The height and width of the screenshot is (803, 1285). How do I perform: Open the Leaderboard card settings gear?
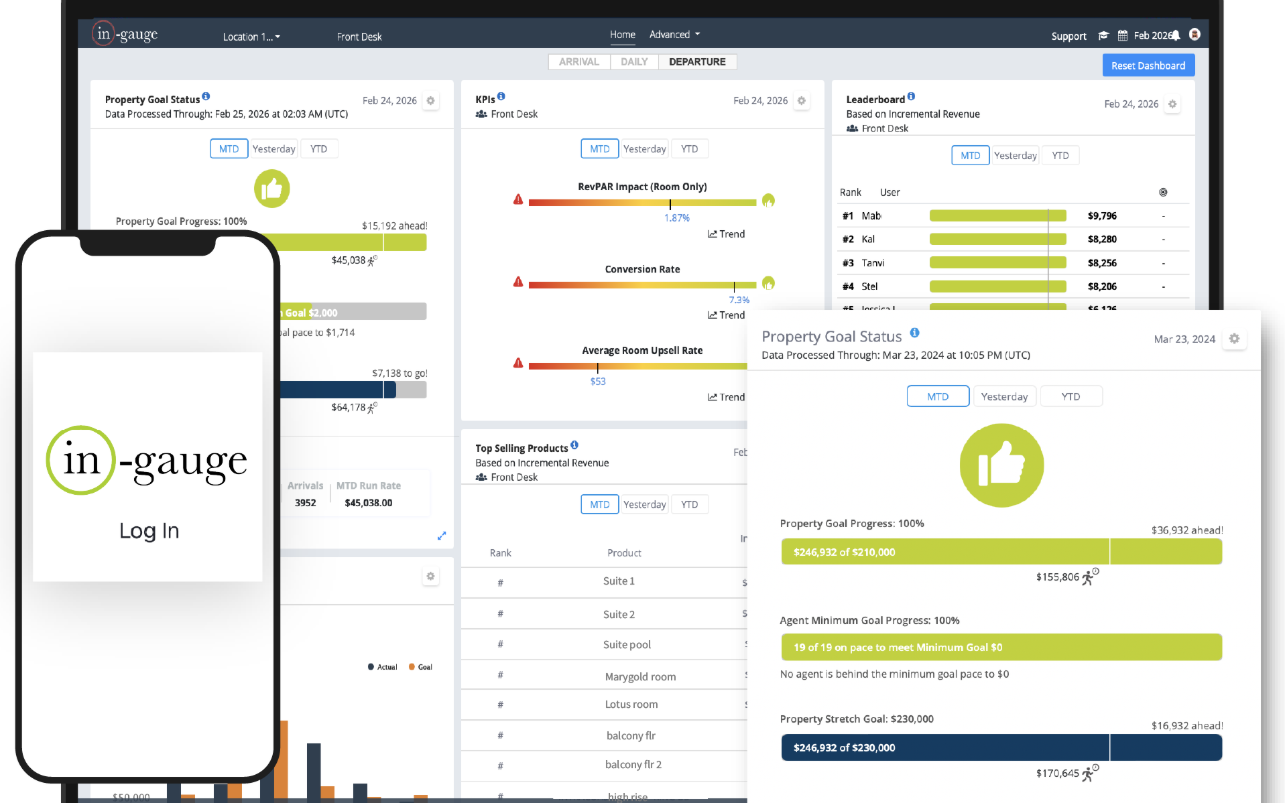1173,104
